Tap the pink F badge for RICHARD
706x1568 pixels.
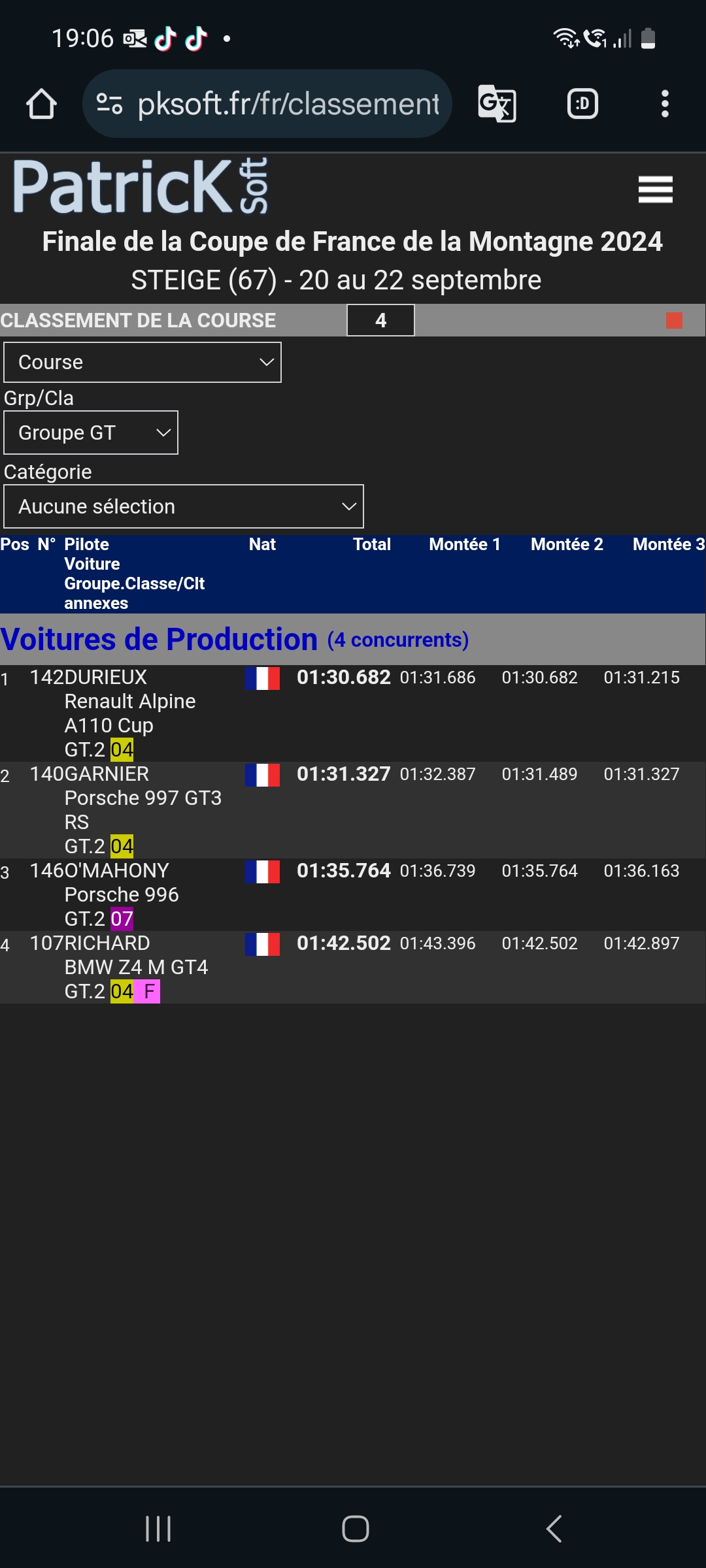(148, 992)
